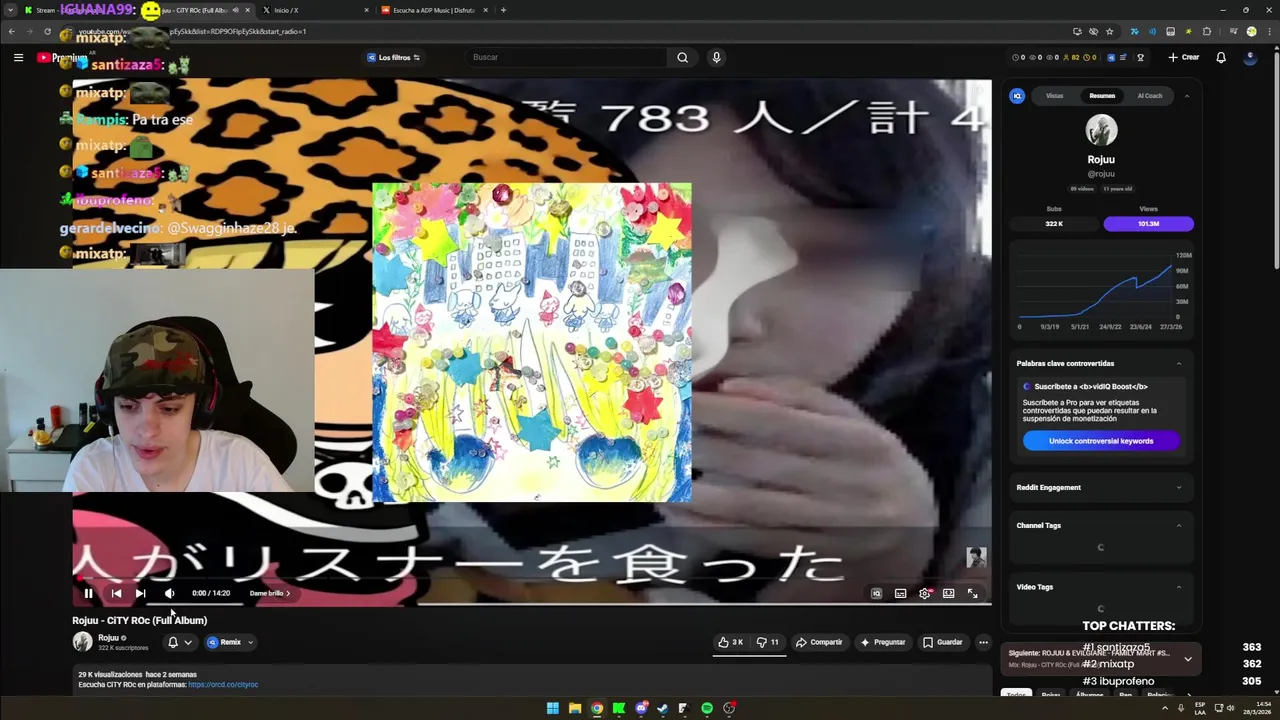
Task: Open the YouTube hamburger guide menu
Action: pos(18,57)
